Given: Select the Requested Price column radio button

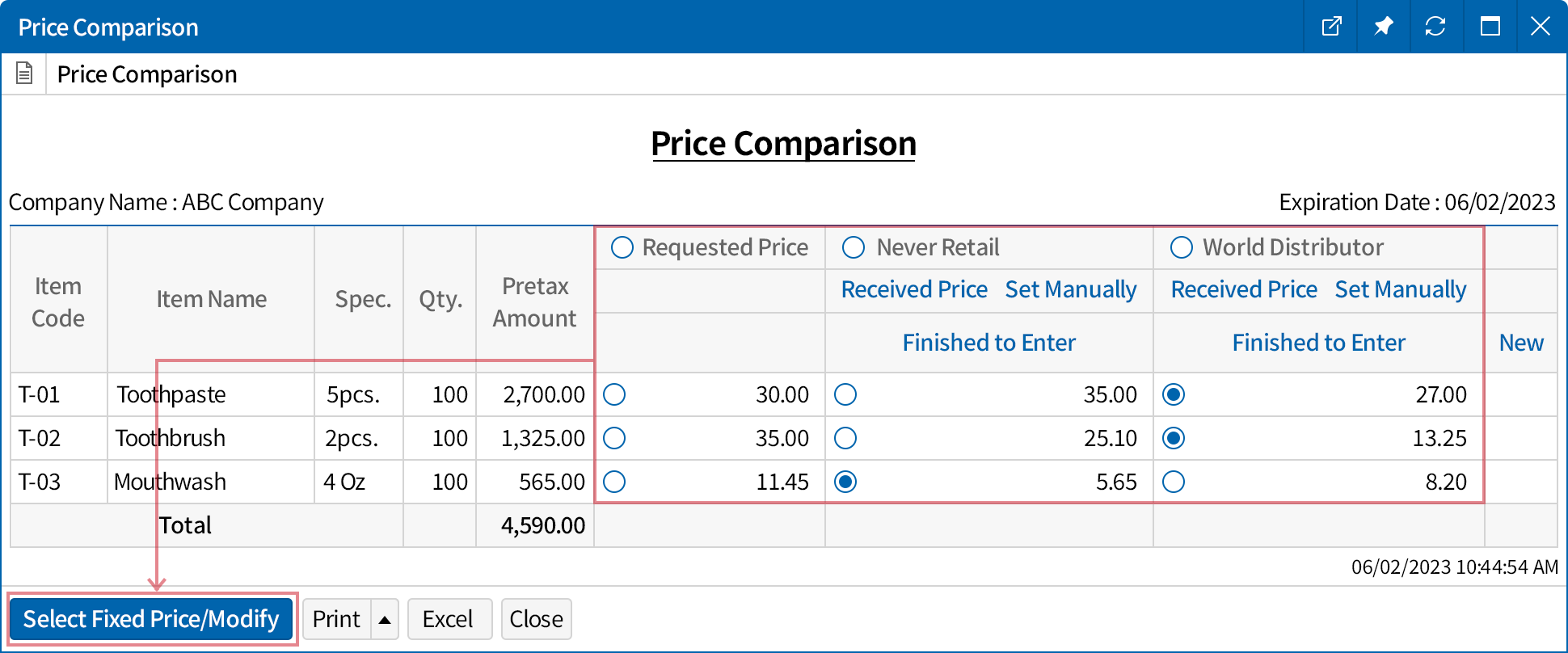Looking at the screenshot, I should pyautogui.click(x=622, y=247).
